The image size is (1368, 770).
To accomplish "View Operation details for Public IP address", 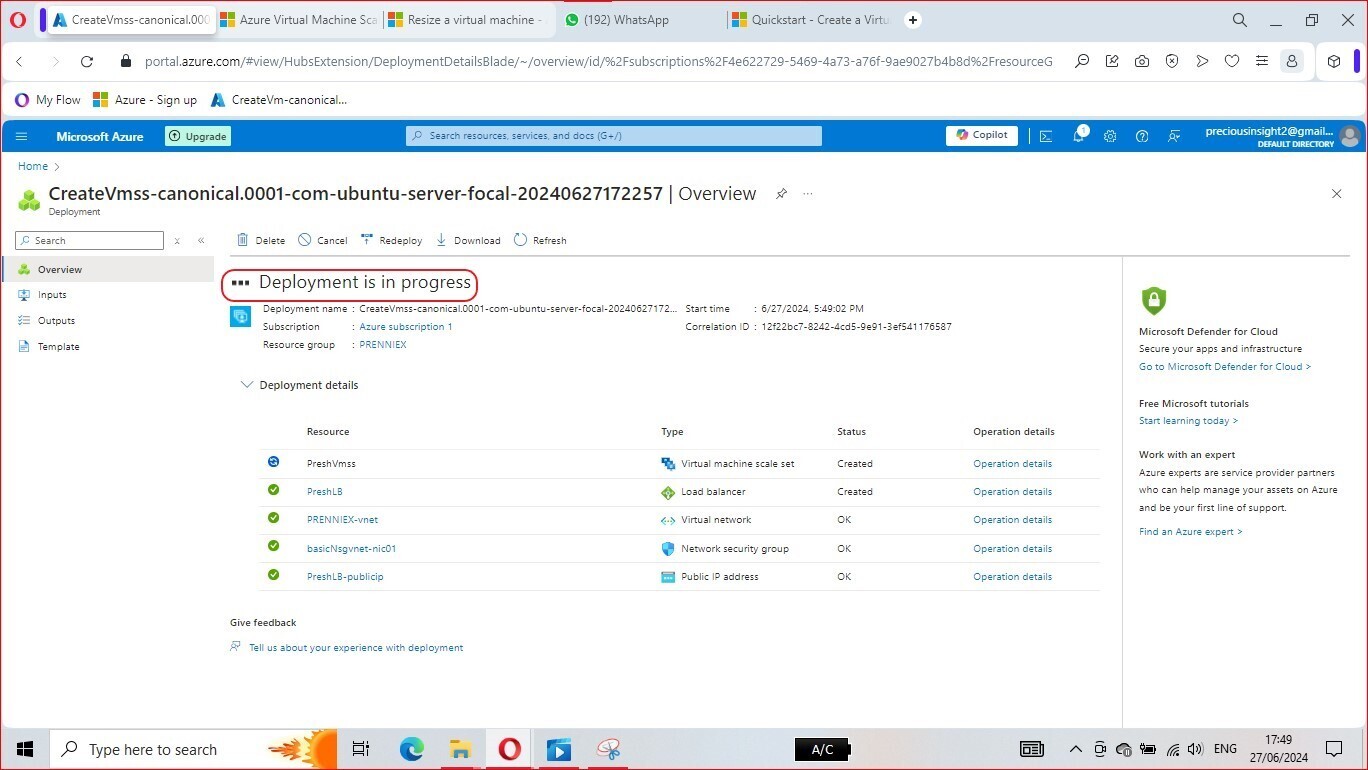I will pyautogui.click(x=1012, y=577).
